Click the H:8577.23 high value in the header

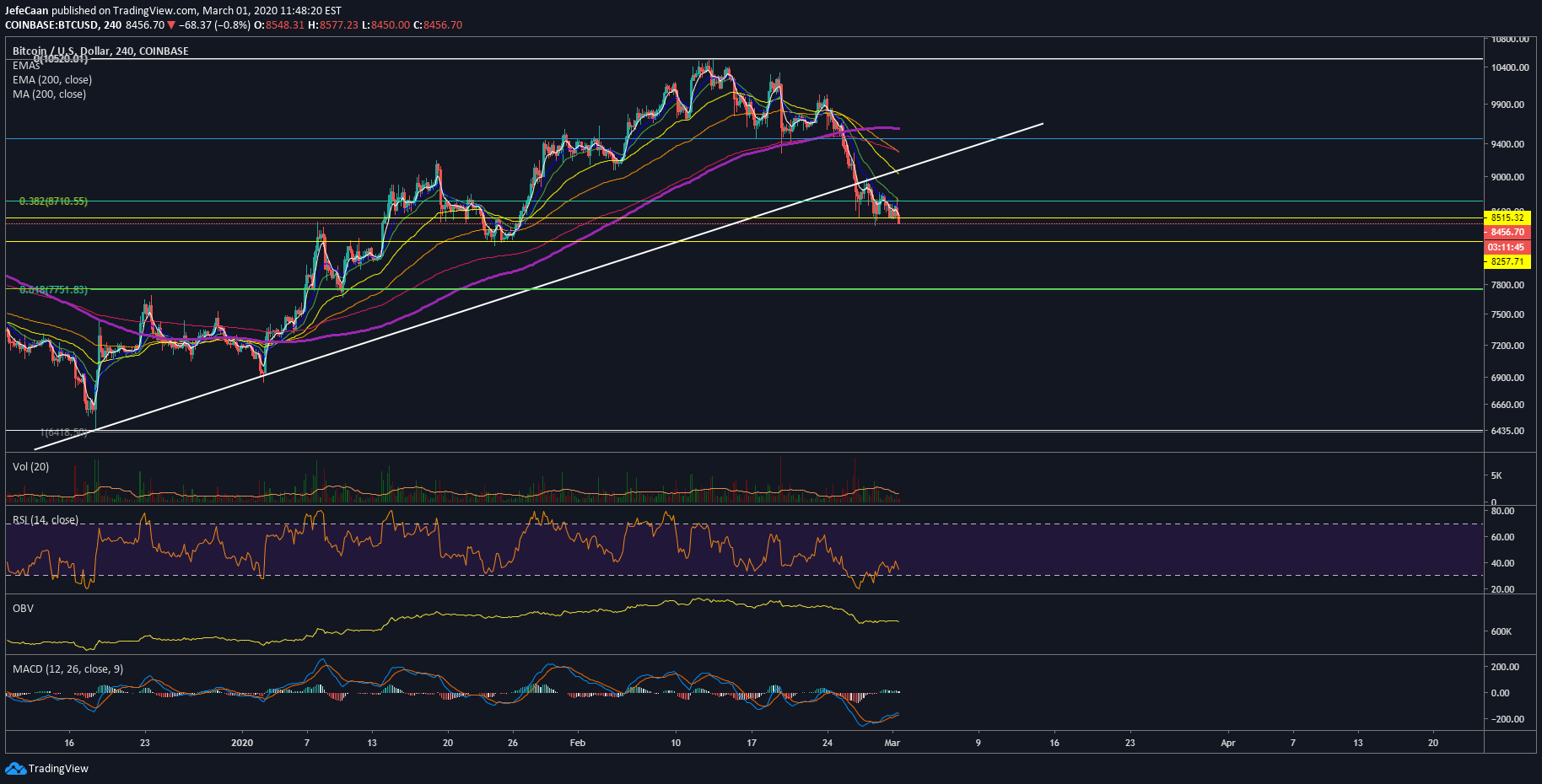(x=333, y=25)
